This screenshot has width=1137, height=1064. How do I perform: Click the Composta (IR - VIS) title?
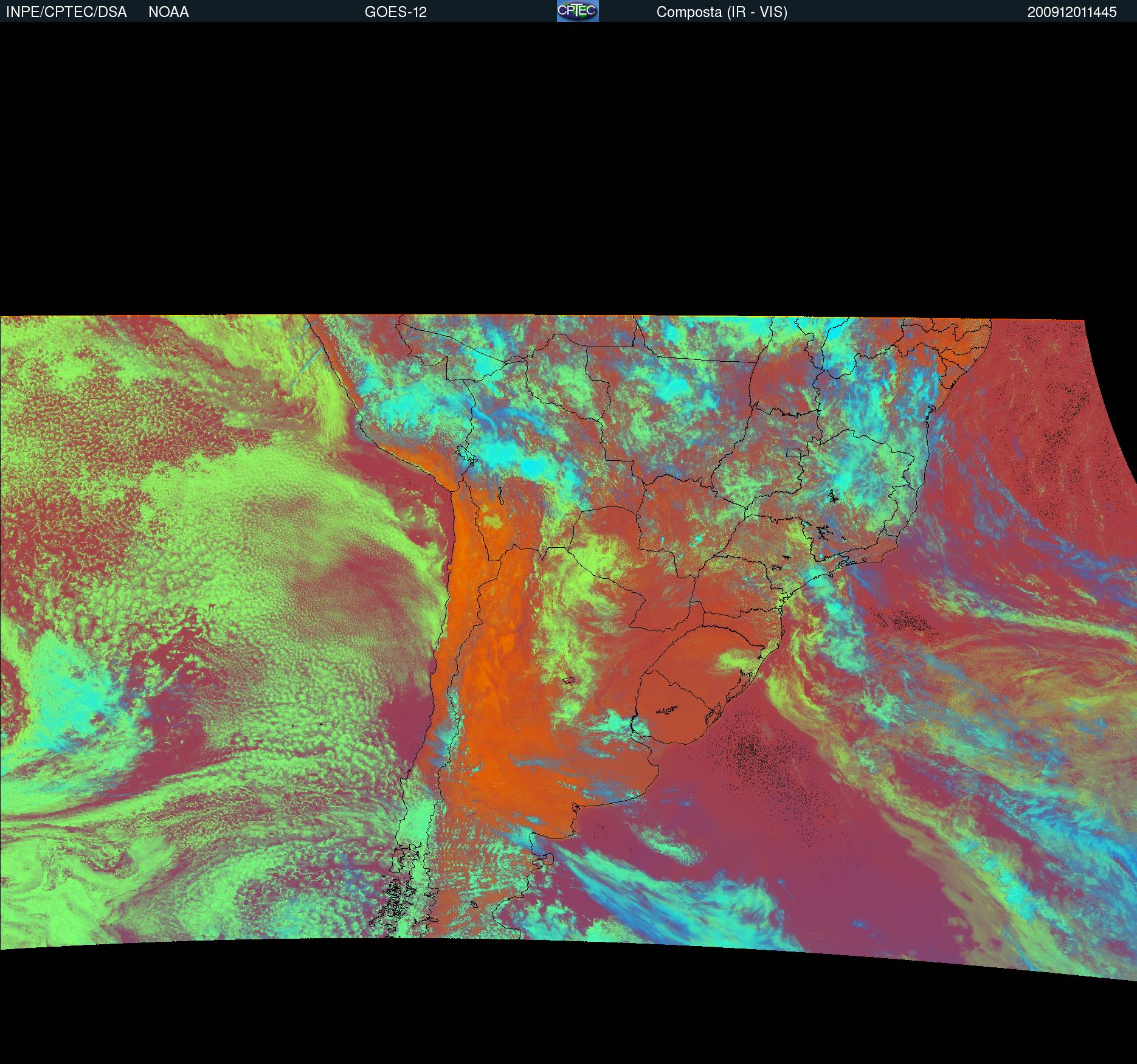coord(721,12)
